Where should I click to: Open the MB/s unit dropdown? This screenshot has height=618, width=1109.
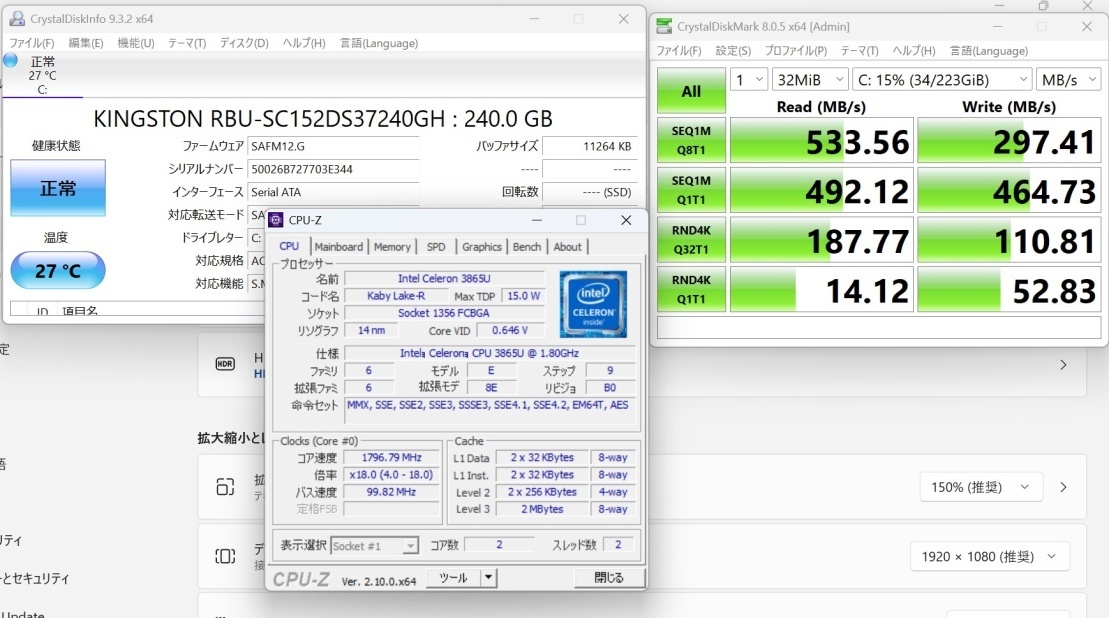(1069, 80)
